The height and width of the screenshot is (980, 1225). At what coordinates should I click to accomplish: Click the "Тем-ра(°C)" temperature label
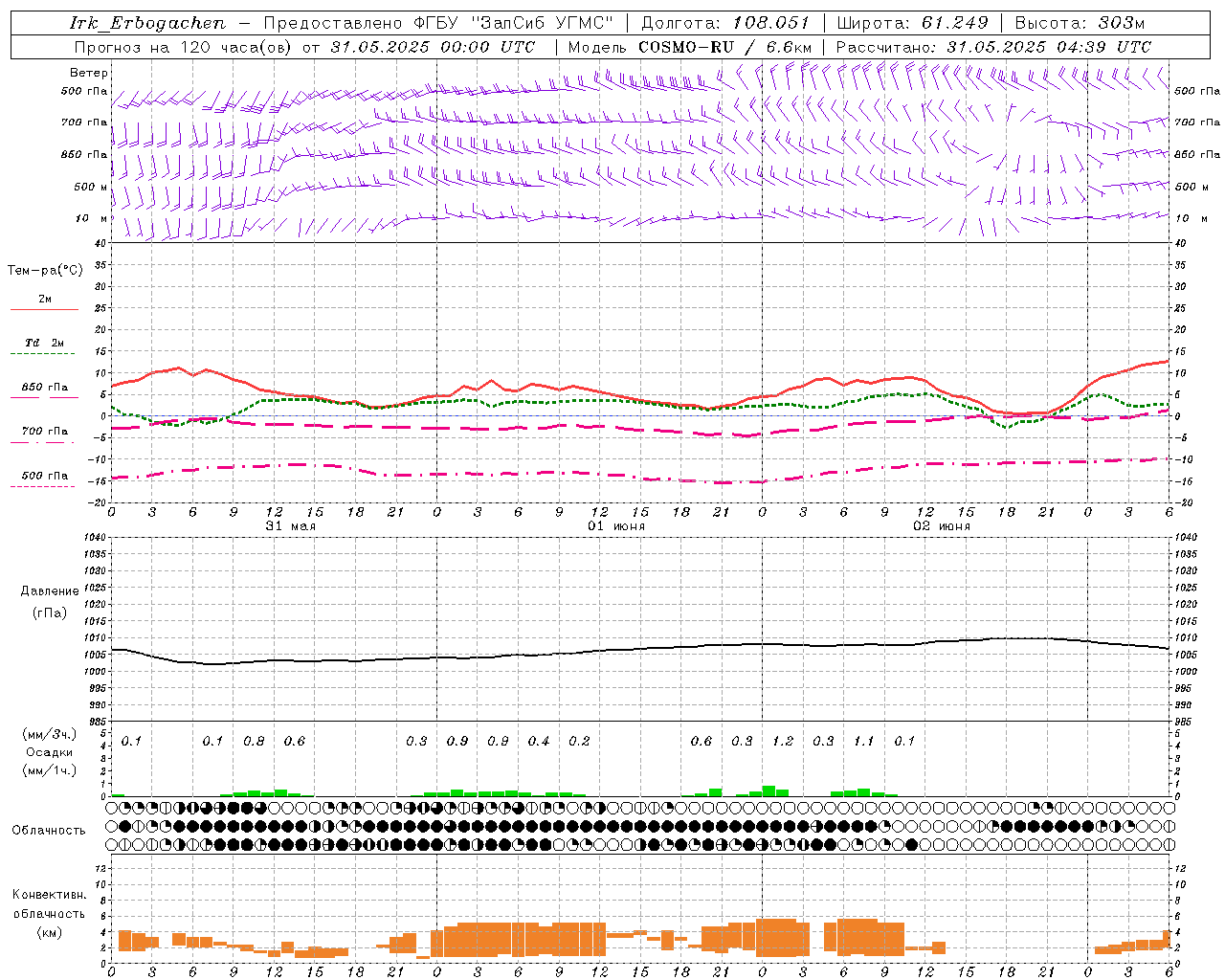coord(45,271)
